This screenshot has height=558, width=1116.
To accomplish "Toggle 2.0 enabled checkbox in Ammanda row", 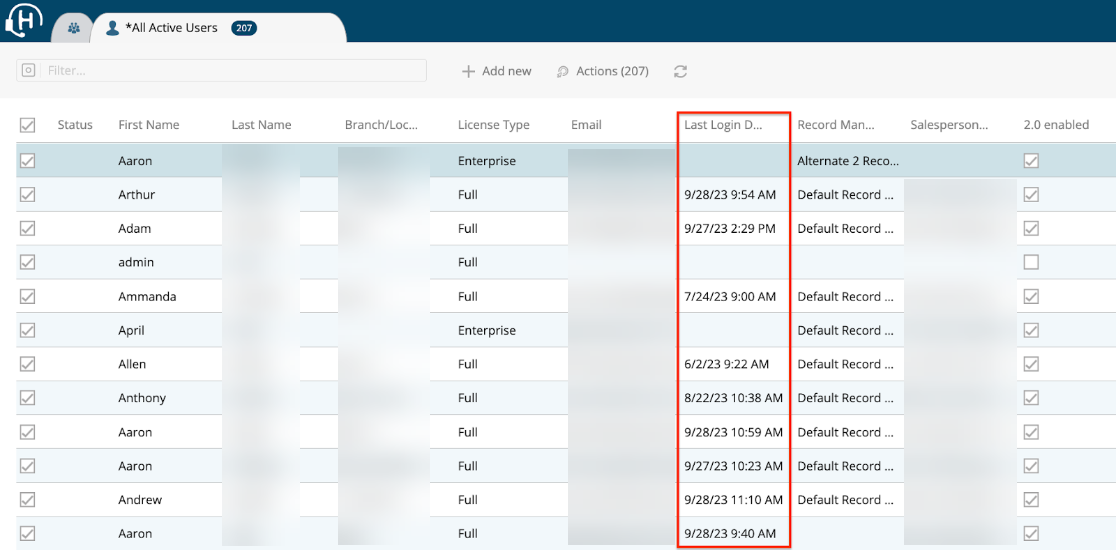I will coord(1031,296).
